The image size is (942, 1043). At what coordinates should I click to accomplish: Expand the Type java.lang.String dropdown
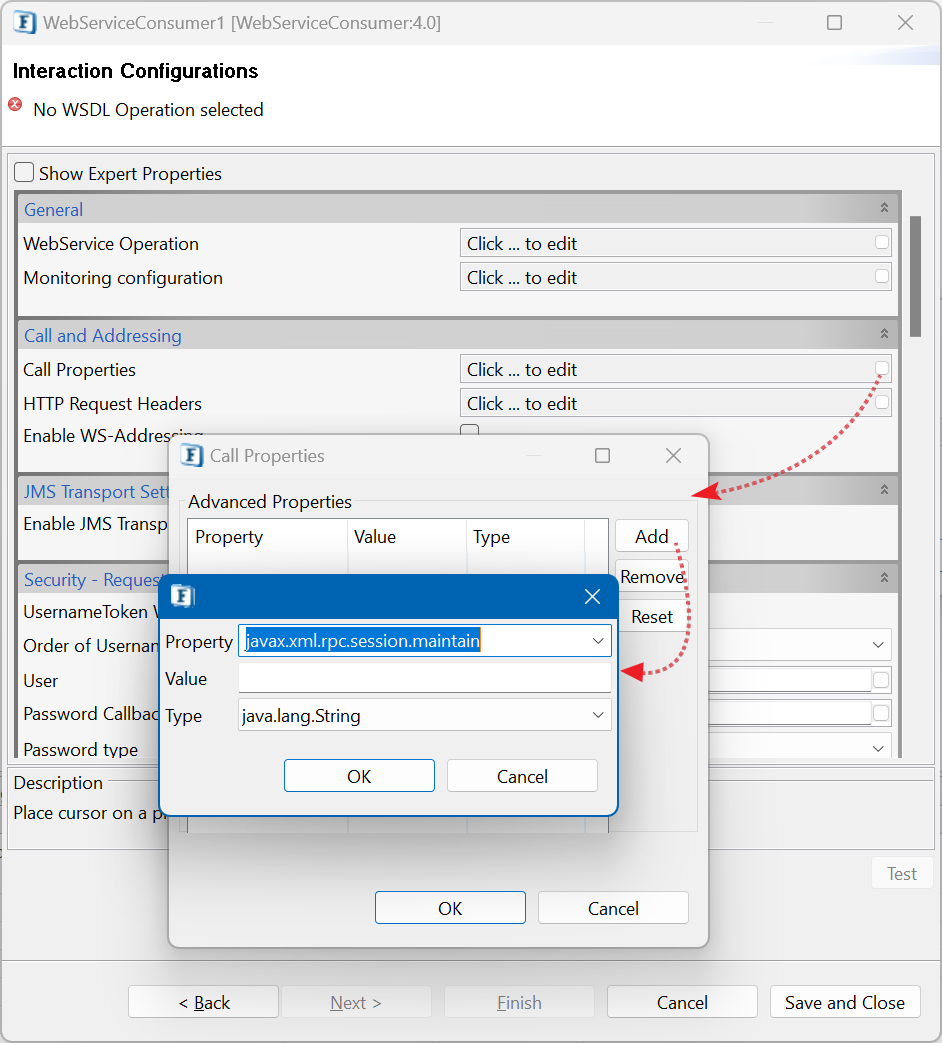point(598,716)
